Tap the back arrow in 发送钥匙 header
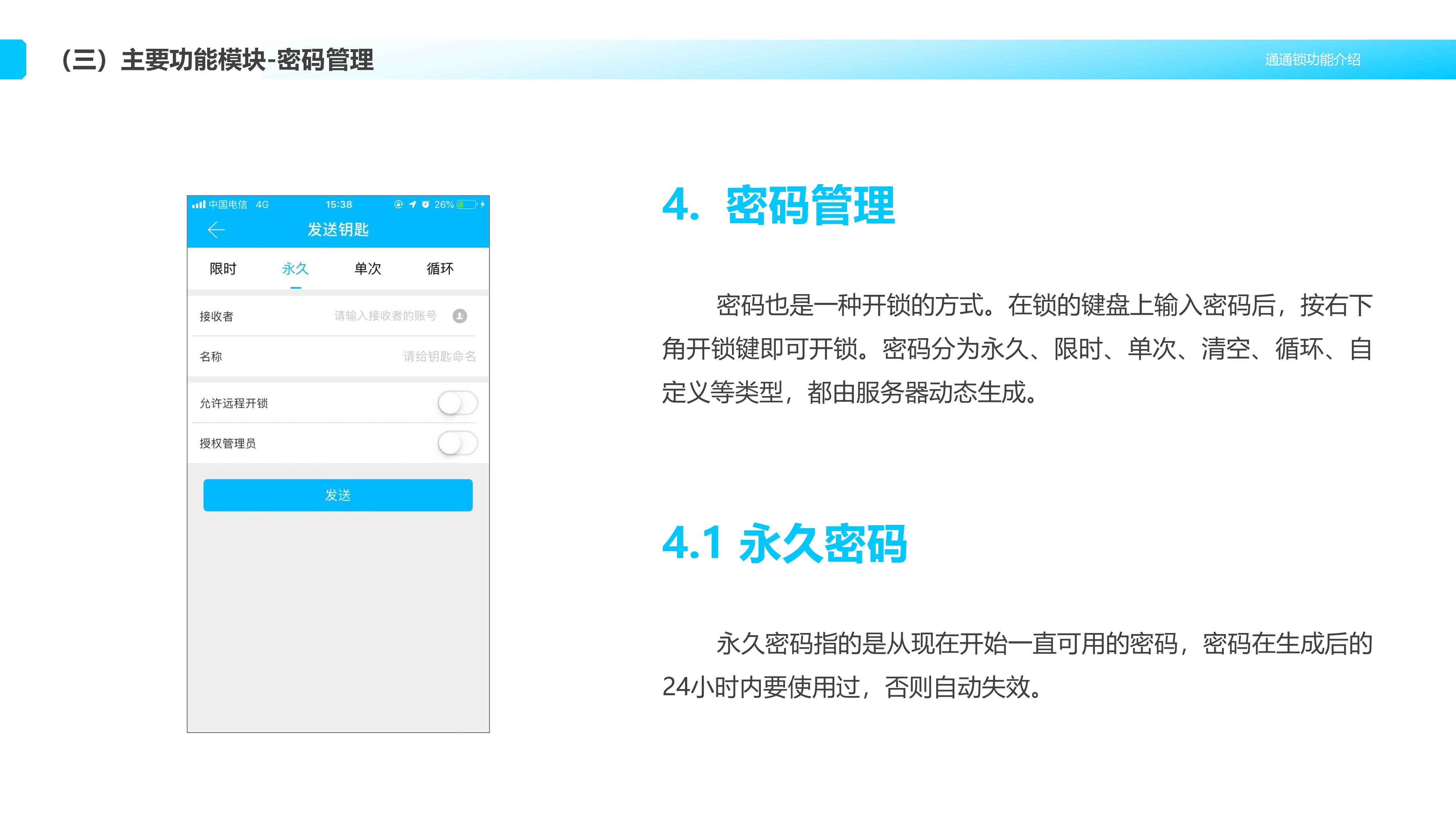The image size is (1456, 819). click(216, 229)
